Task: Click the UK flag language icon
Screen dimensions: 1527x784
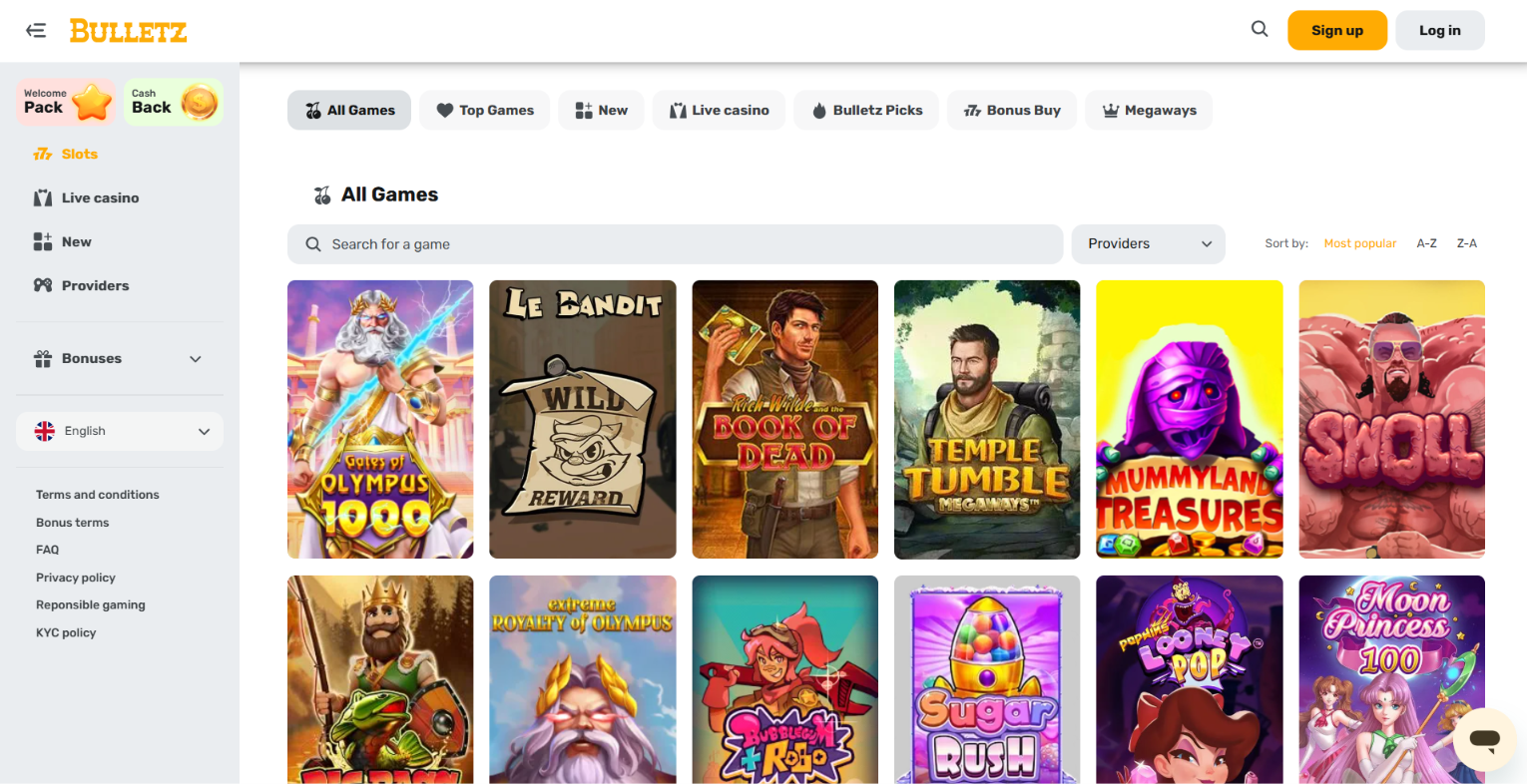Action: point(45,431)
